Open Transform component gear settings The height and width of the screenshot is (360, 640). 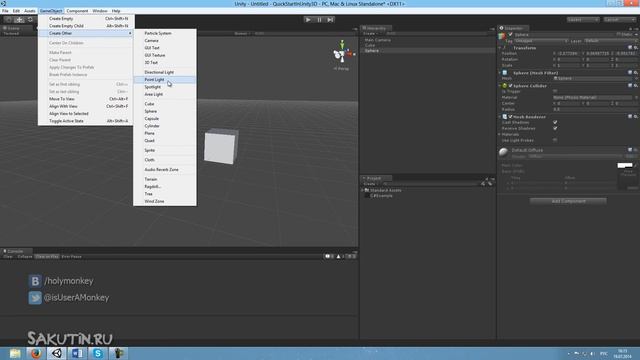[636, 48]
